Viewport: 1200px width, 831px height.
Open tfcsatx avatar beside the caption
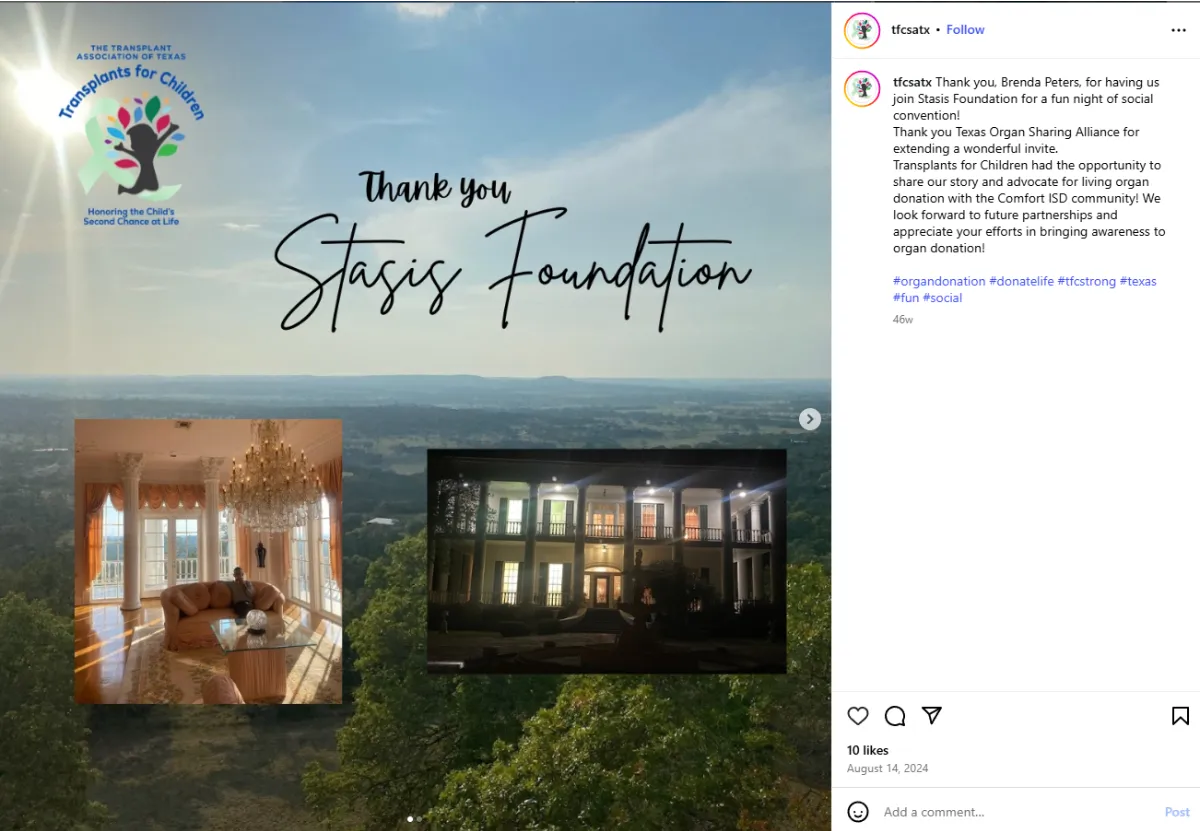[862, 89]
